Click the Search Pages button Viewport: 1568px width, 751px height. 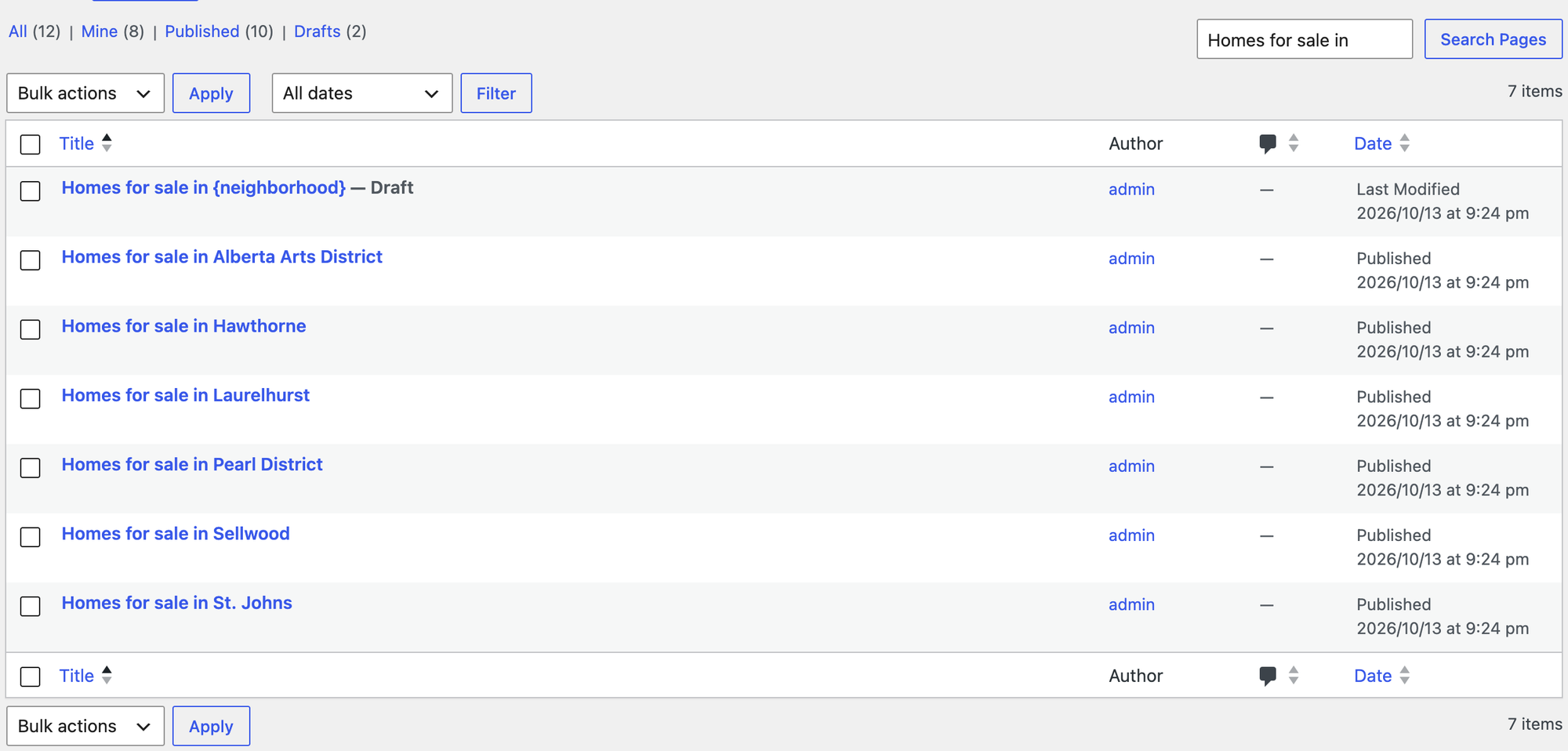tap(1493, 39)
